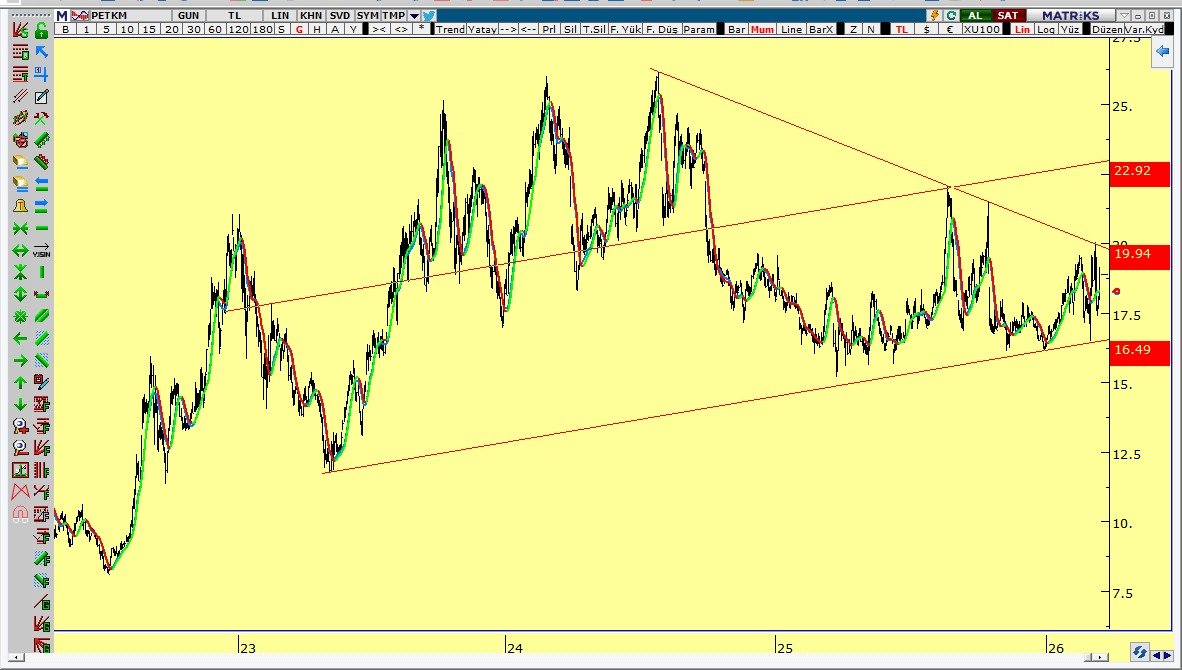Click the Yatay horizontal line button
The image size is (1182, 670).
[x=482, y=29]
